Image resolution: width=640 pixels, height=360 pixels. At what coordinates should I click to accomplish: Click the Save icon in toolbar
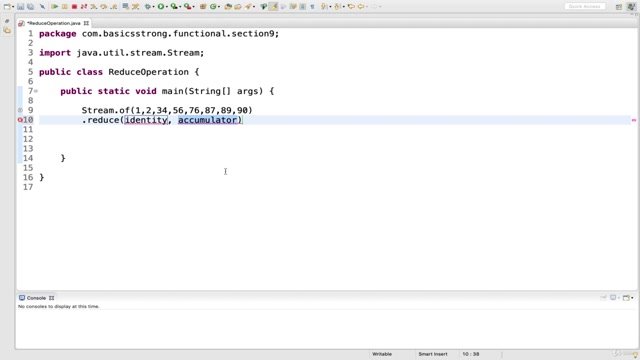[x=20, y=7]
